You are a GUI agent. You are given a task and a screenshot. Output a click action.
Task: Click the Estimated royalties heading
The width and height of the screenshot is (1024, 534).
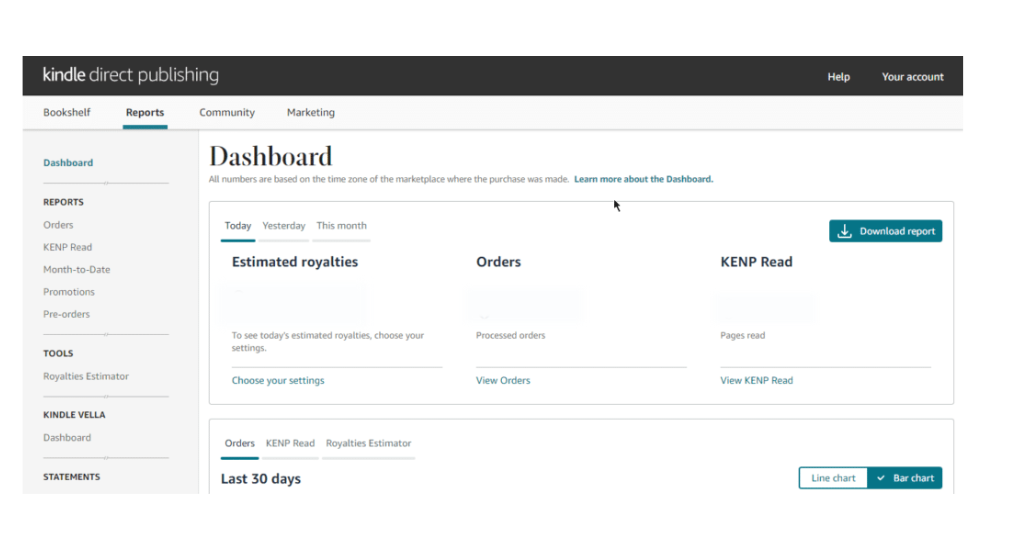point(295,262)
